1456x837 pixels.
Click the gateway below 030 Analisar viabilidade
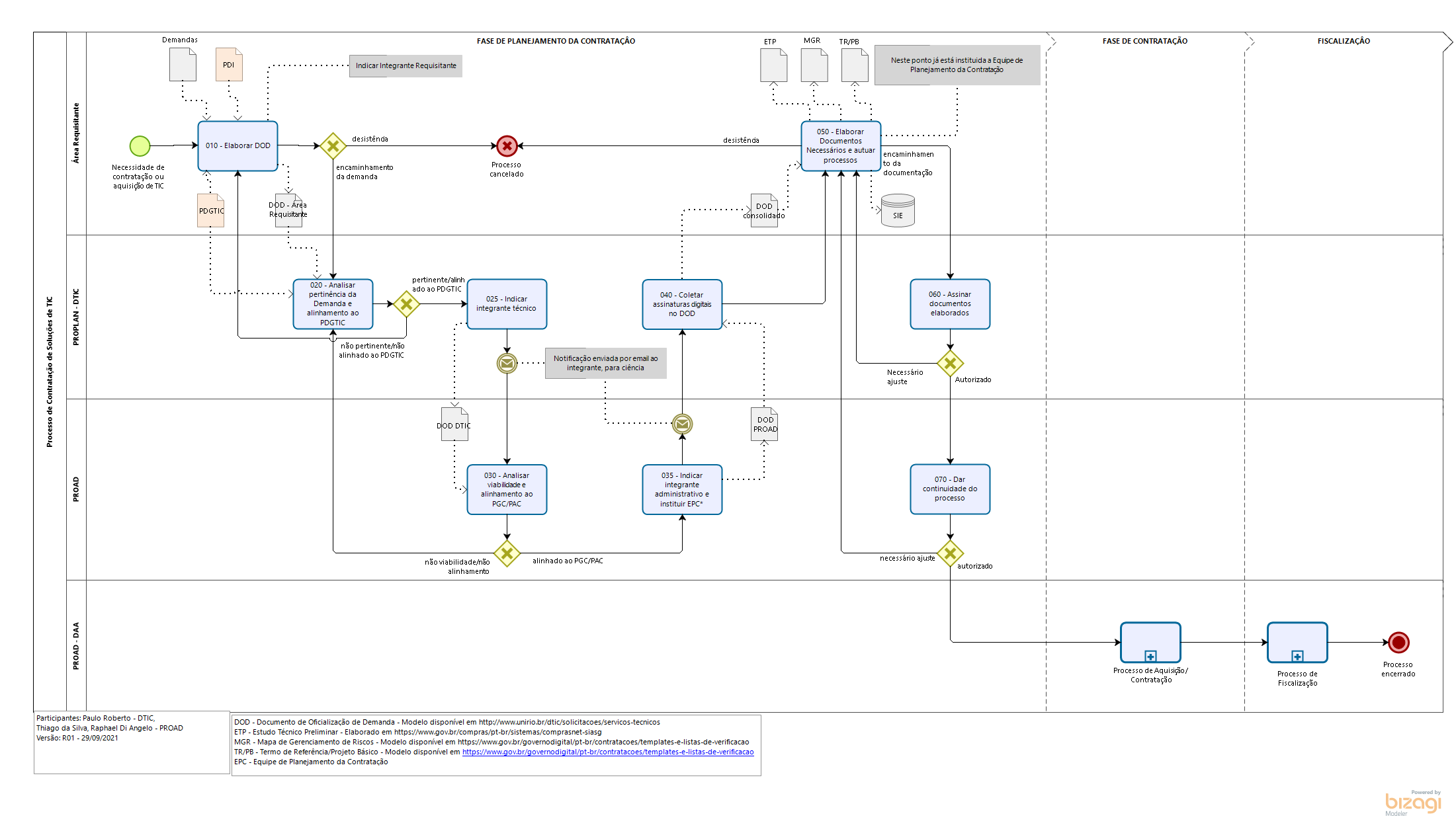click(x=507, y=553)
